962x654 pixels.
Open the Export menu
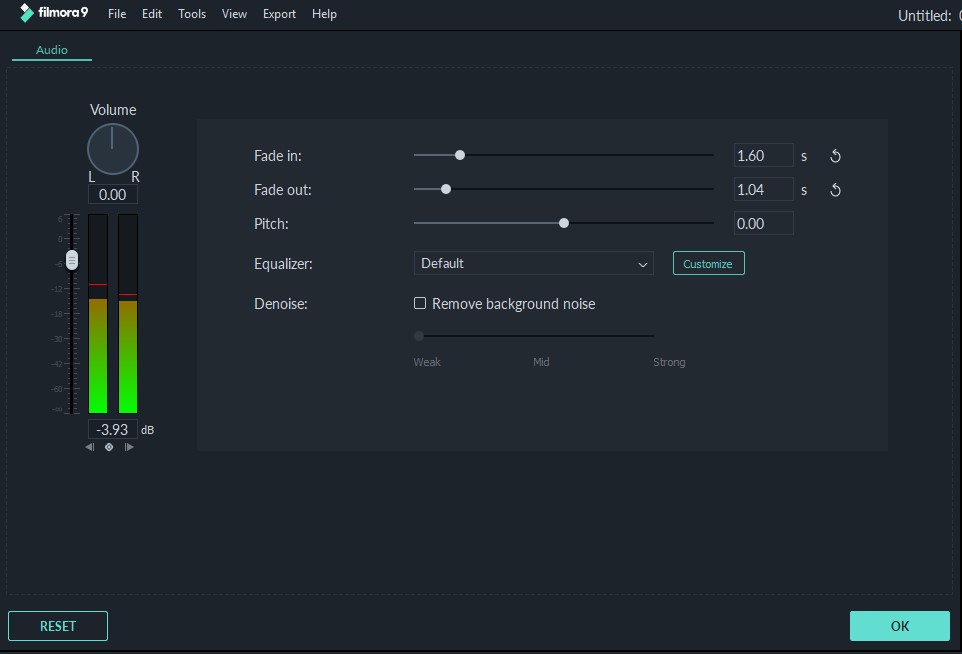coord(278,13)
